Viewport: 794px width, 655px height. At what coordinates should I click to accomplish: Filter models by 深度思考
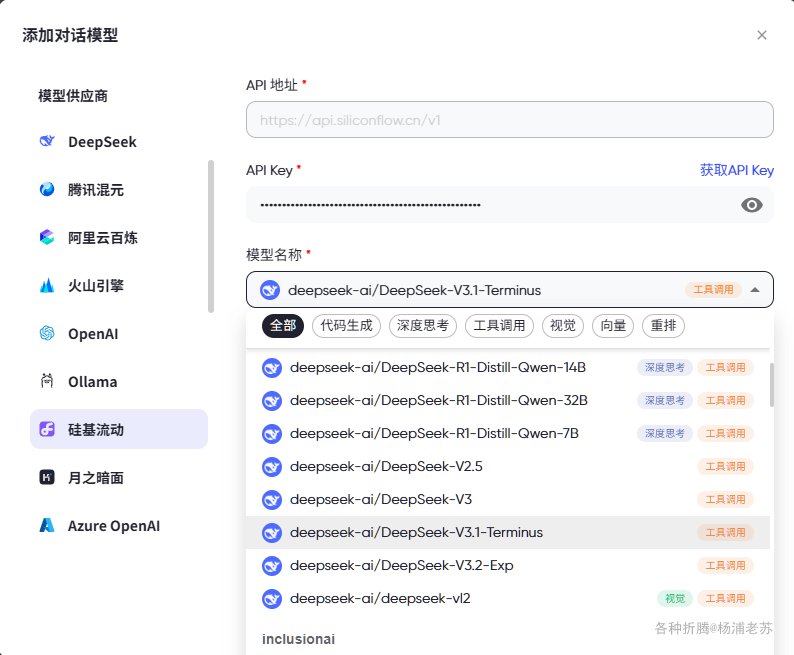(423, 325)
